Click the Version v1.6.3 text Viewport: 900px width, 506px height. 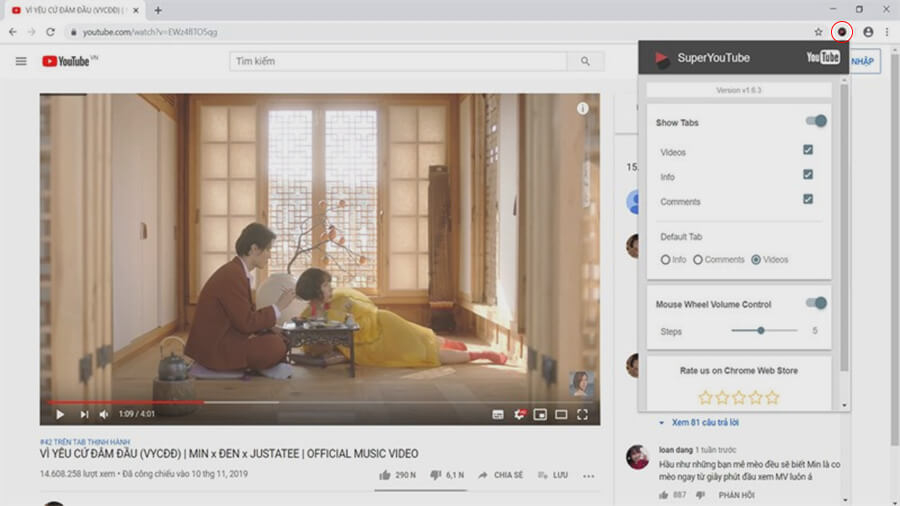[x=739, y=90]
